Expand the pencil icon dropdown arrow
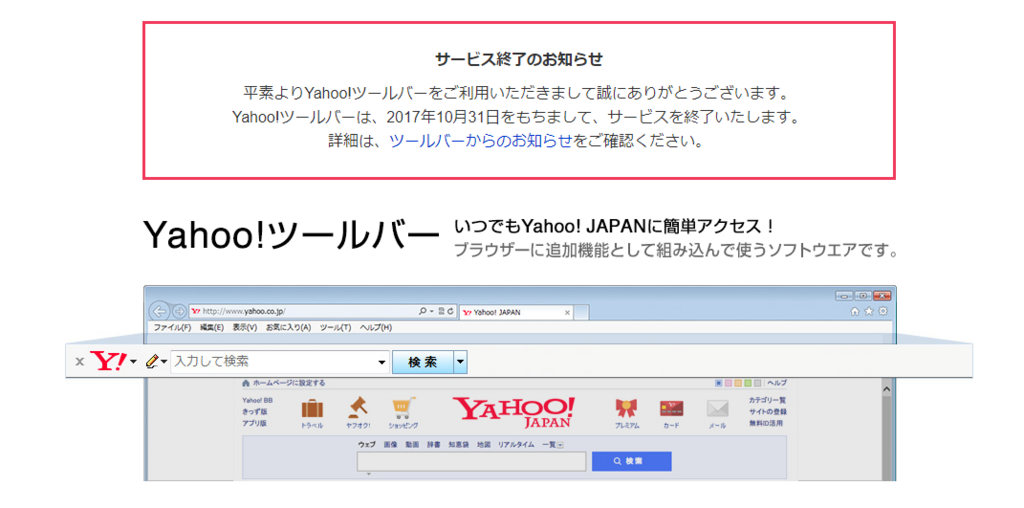 [x=165, y=362]
